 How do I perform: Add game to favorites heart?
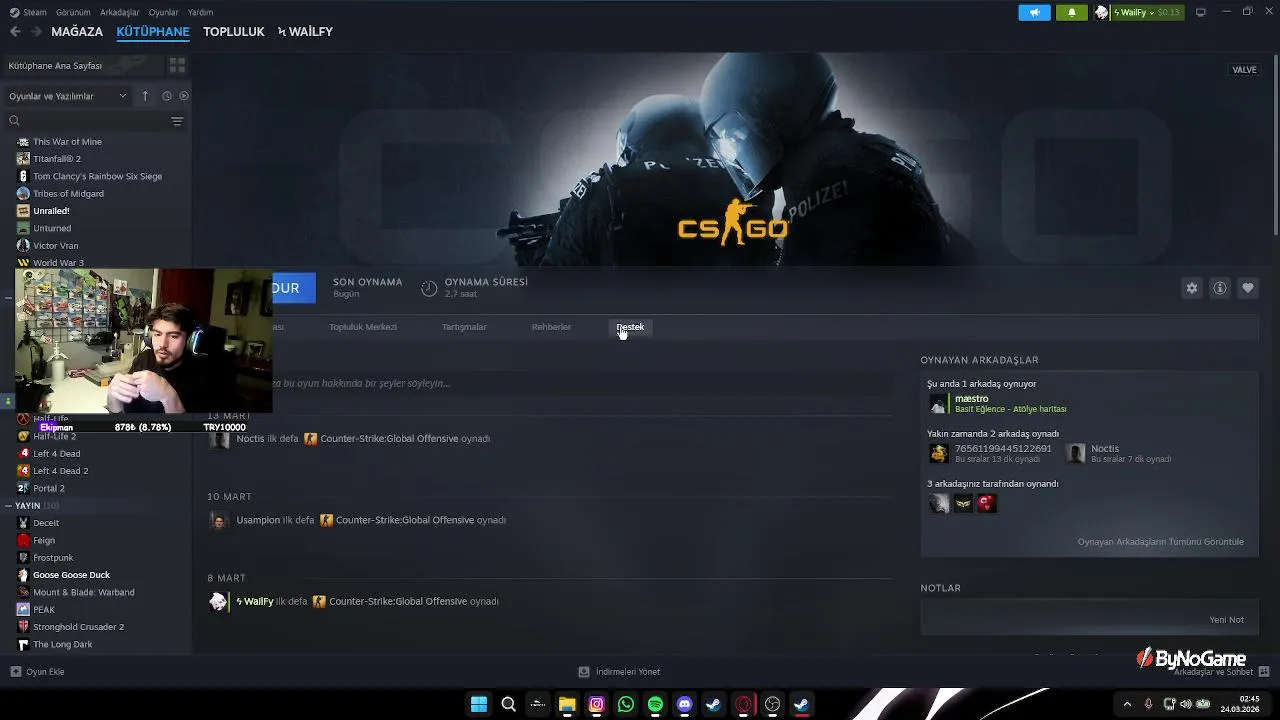pos(1248,288)
